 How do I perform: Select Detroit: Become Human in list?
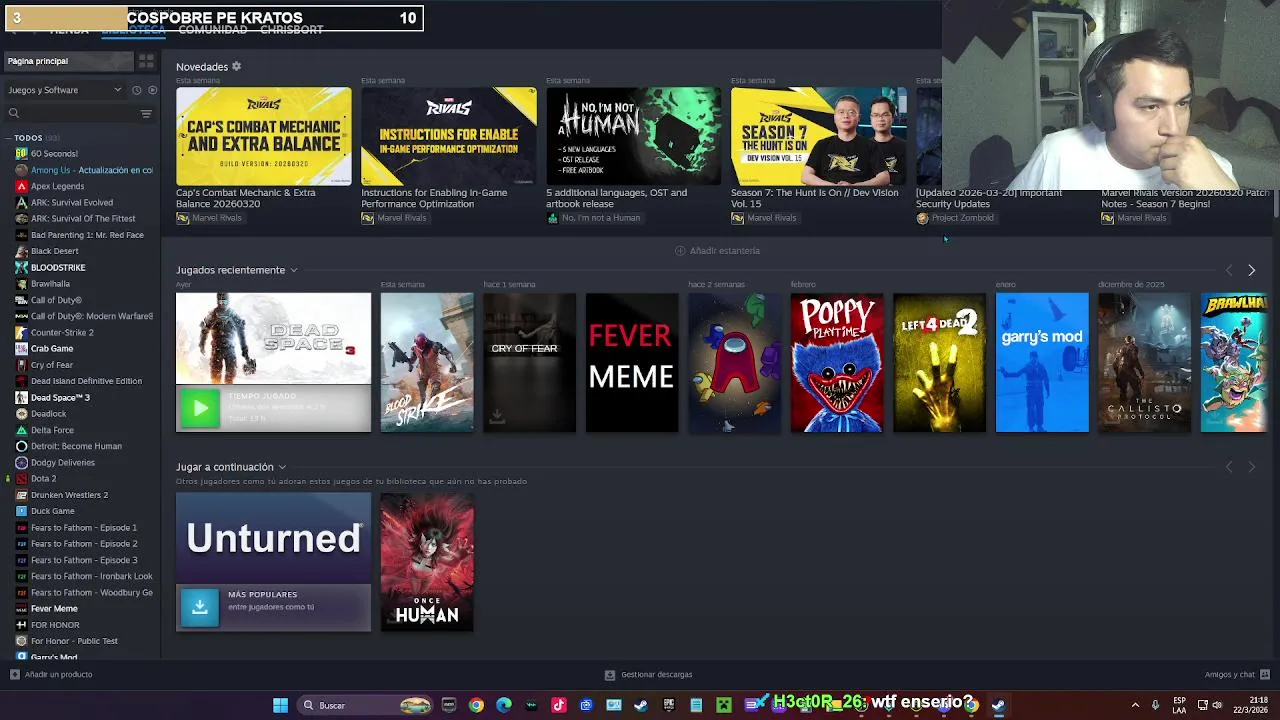pyautogui.click(x=76, y=447)
